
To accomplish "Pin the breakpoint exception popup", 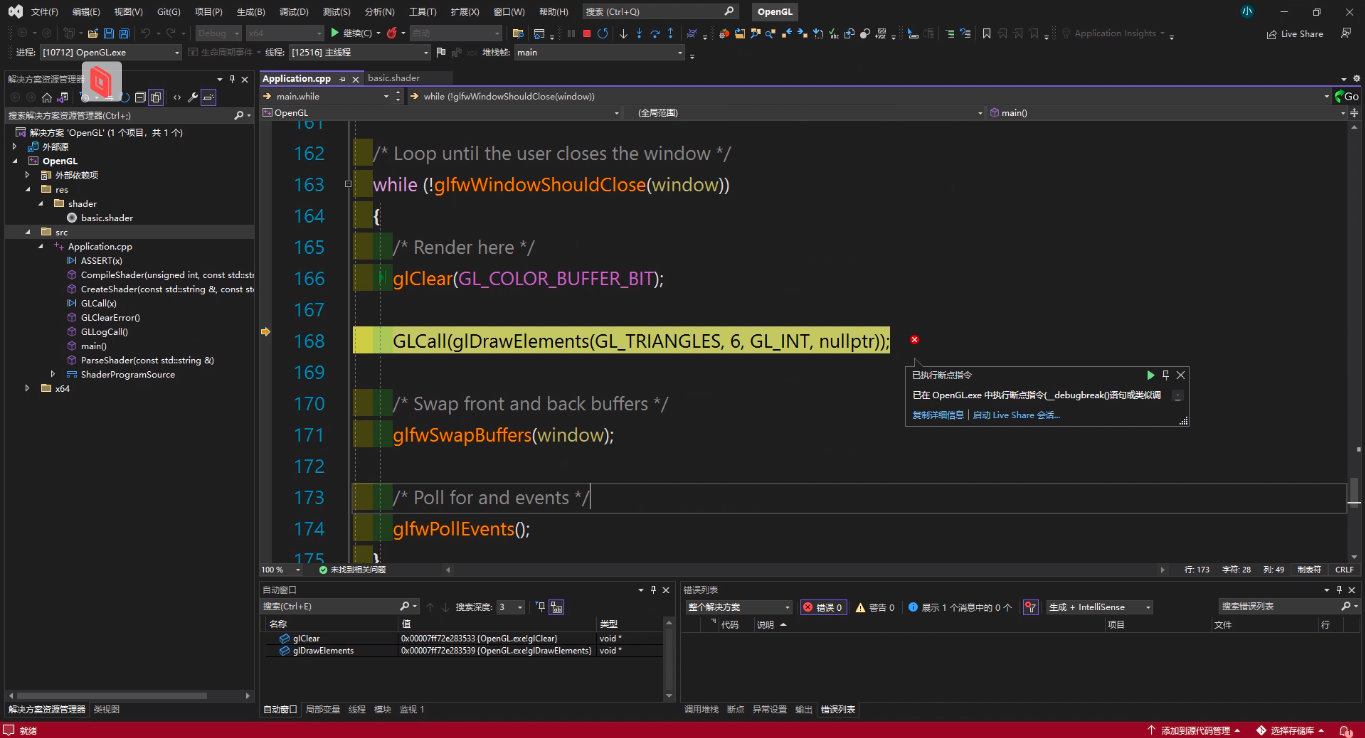I will [1166, 375].
